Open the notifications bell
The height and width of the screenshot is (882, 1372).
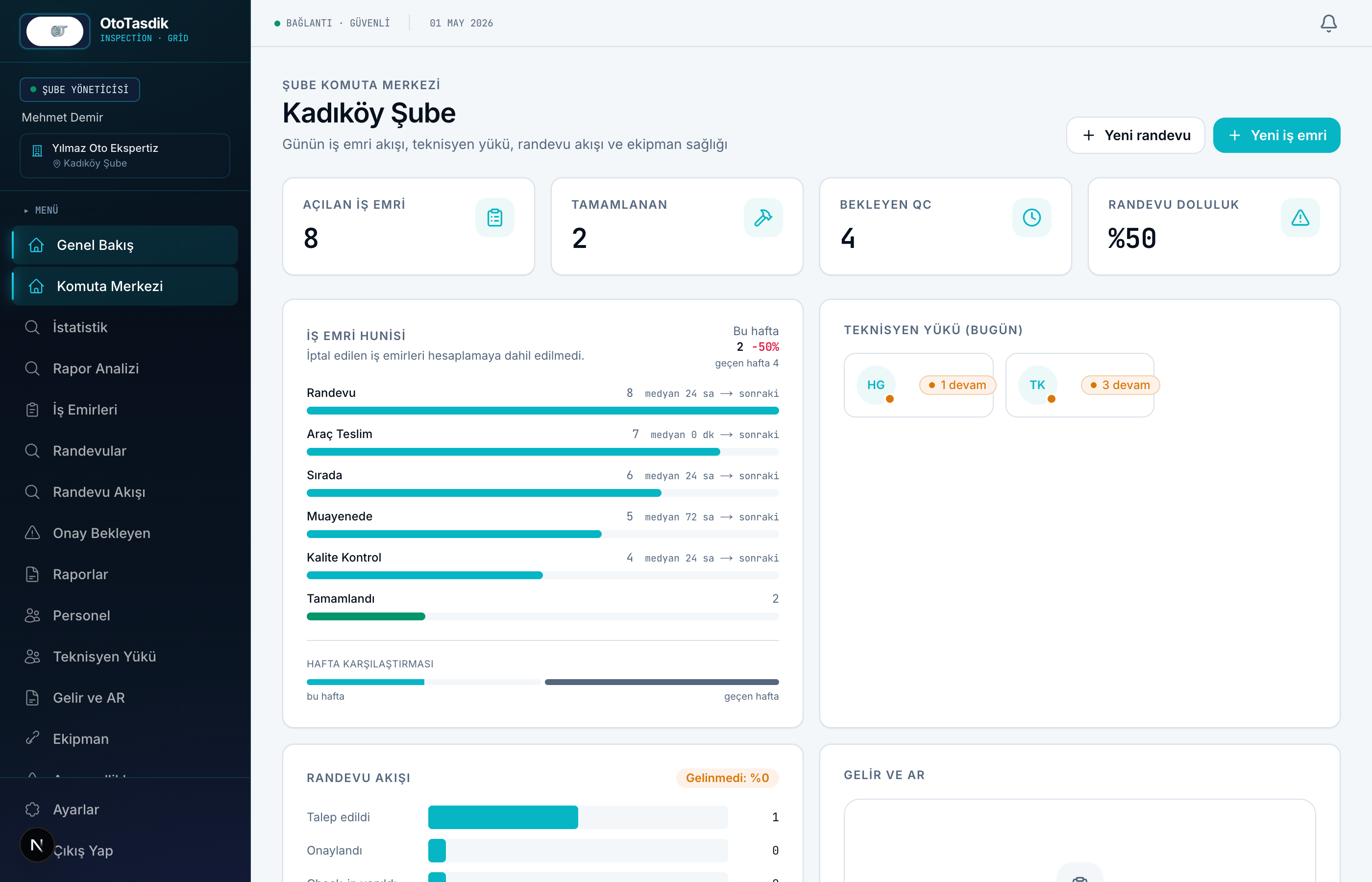coord(1328,23)
